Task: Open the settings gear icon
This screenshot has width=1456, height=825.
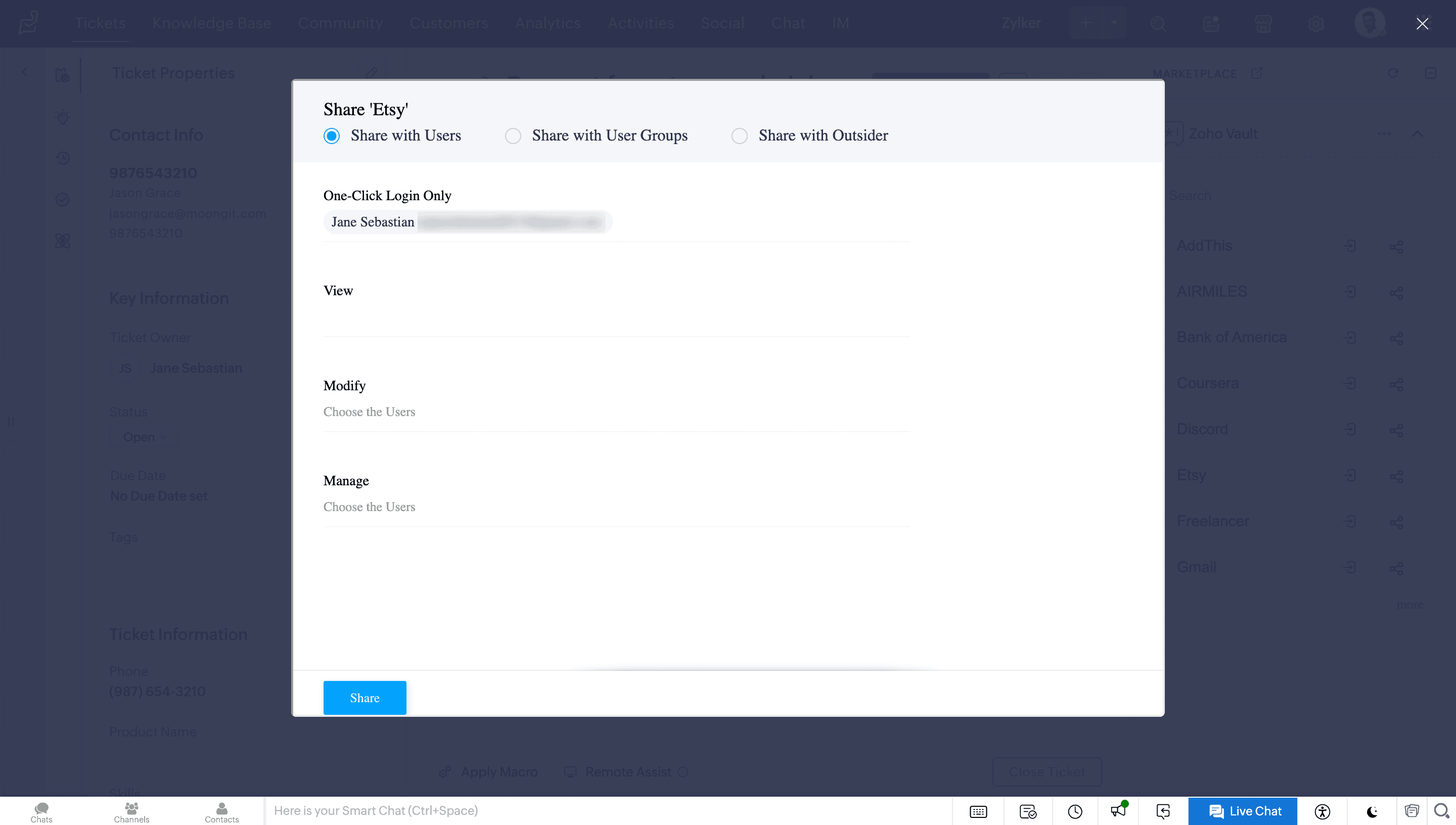Action: tap(1315, 24)
